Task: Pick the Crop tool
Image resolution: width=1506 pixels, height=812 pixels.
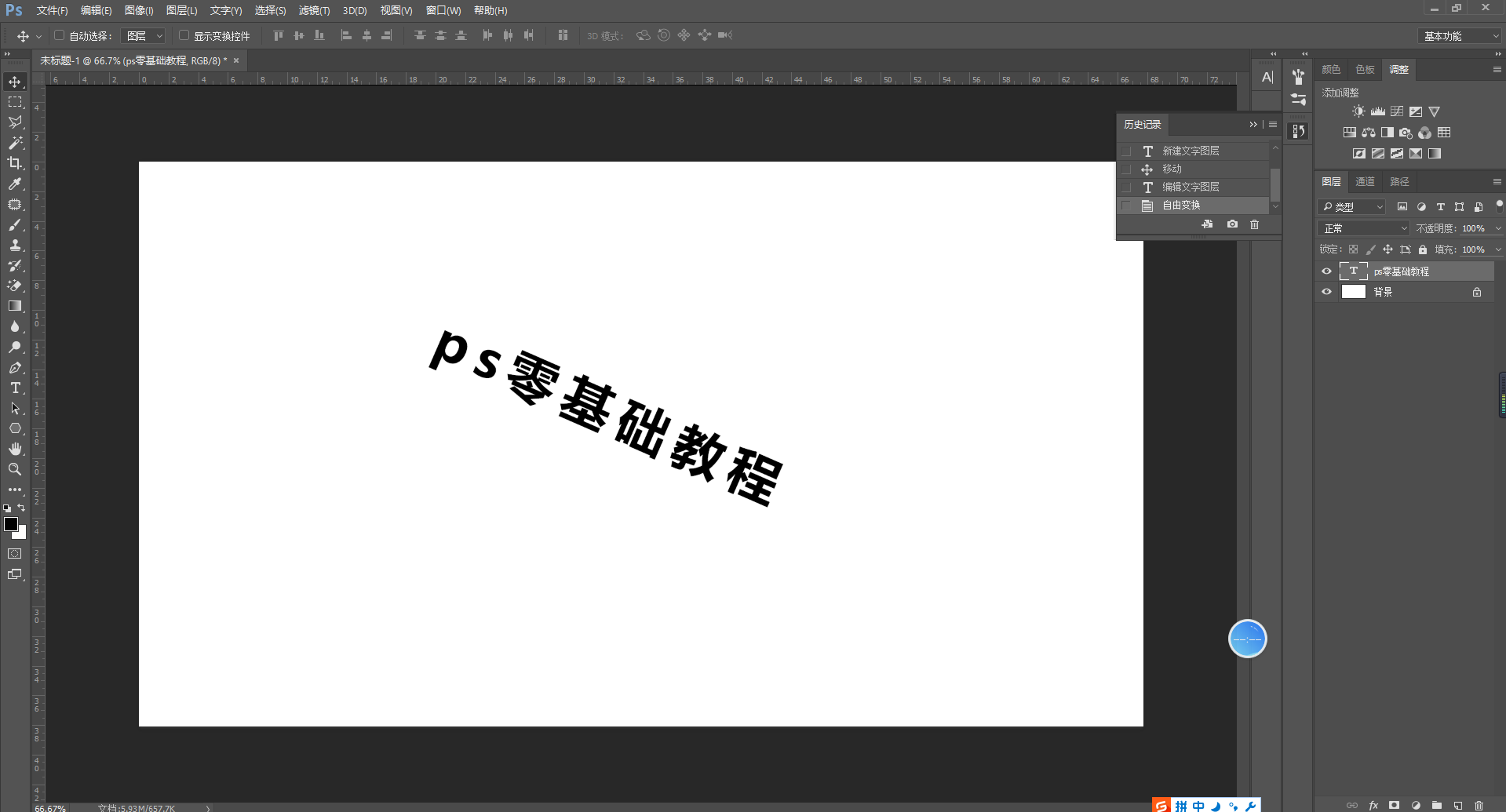Action: point(14,163)
